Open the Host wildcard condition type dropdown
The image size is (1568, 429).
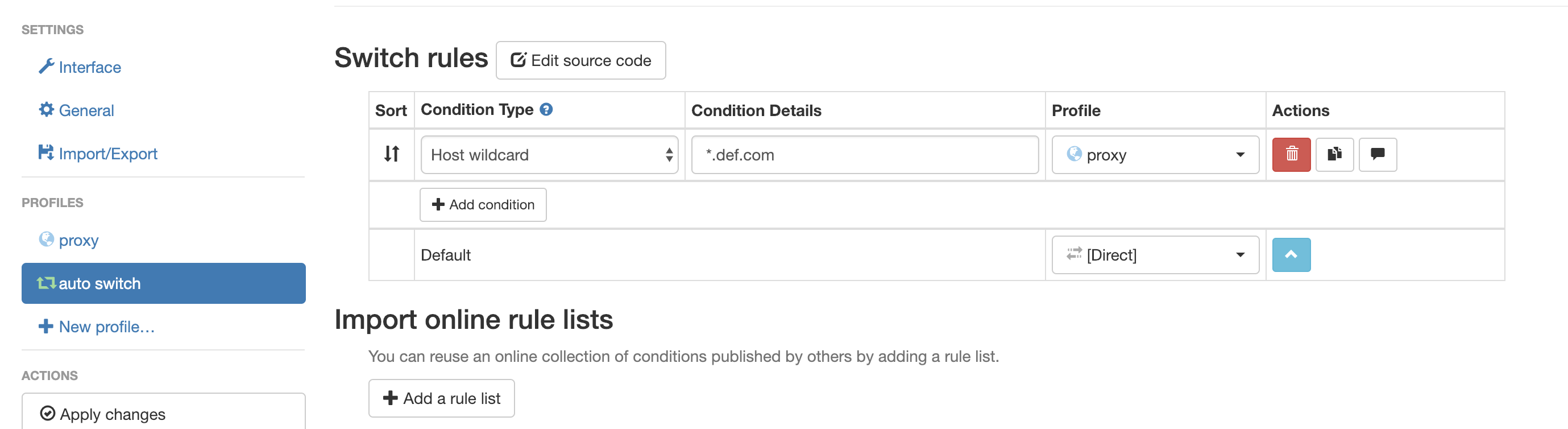tap(549, 155)
